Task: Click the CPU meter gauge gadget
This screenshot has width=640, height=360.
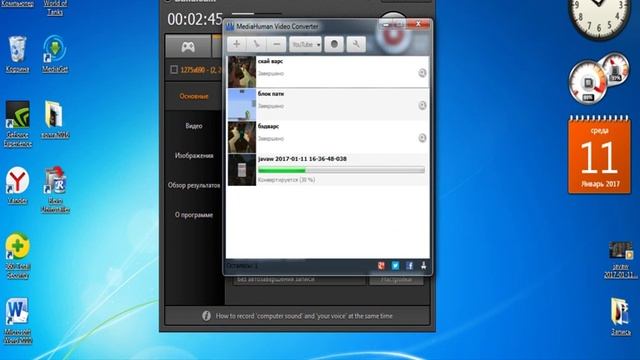Action: tap(588, 83)
